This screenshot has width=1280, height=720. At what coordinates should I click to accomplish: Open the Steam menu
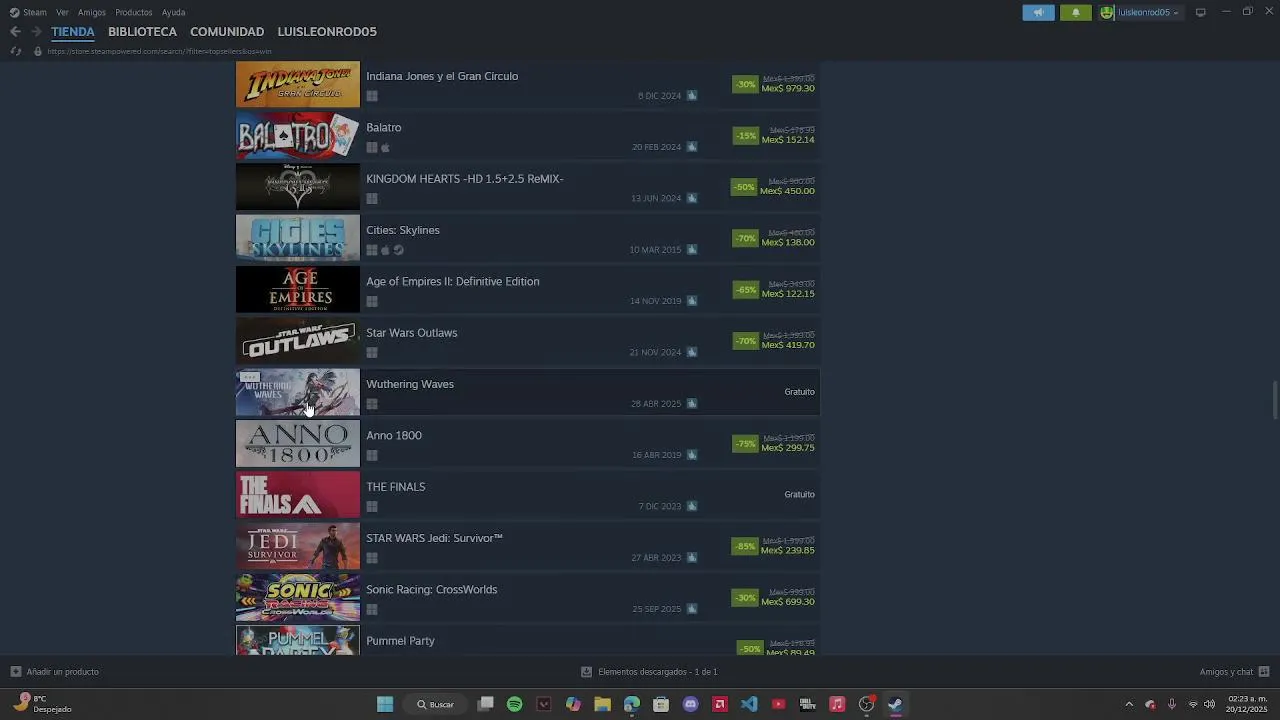[28, 12]
